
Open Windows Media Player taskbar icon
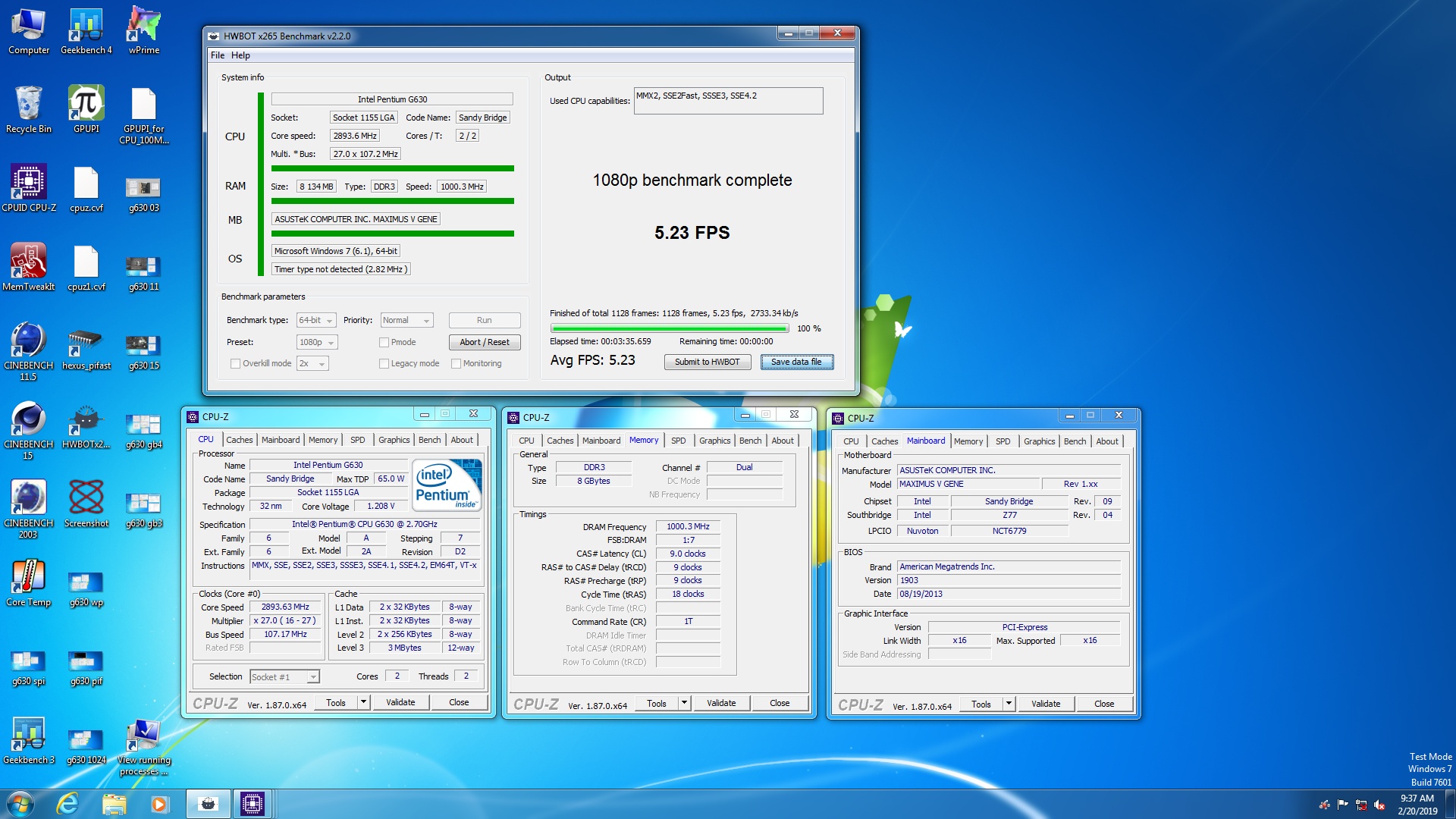point(159,804)
